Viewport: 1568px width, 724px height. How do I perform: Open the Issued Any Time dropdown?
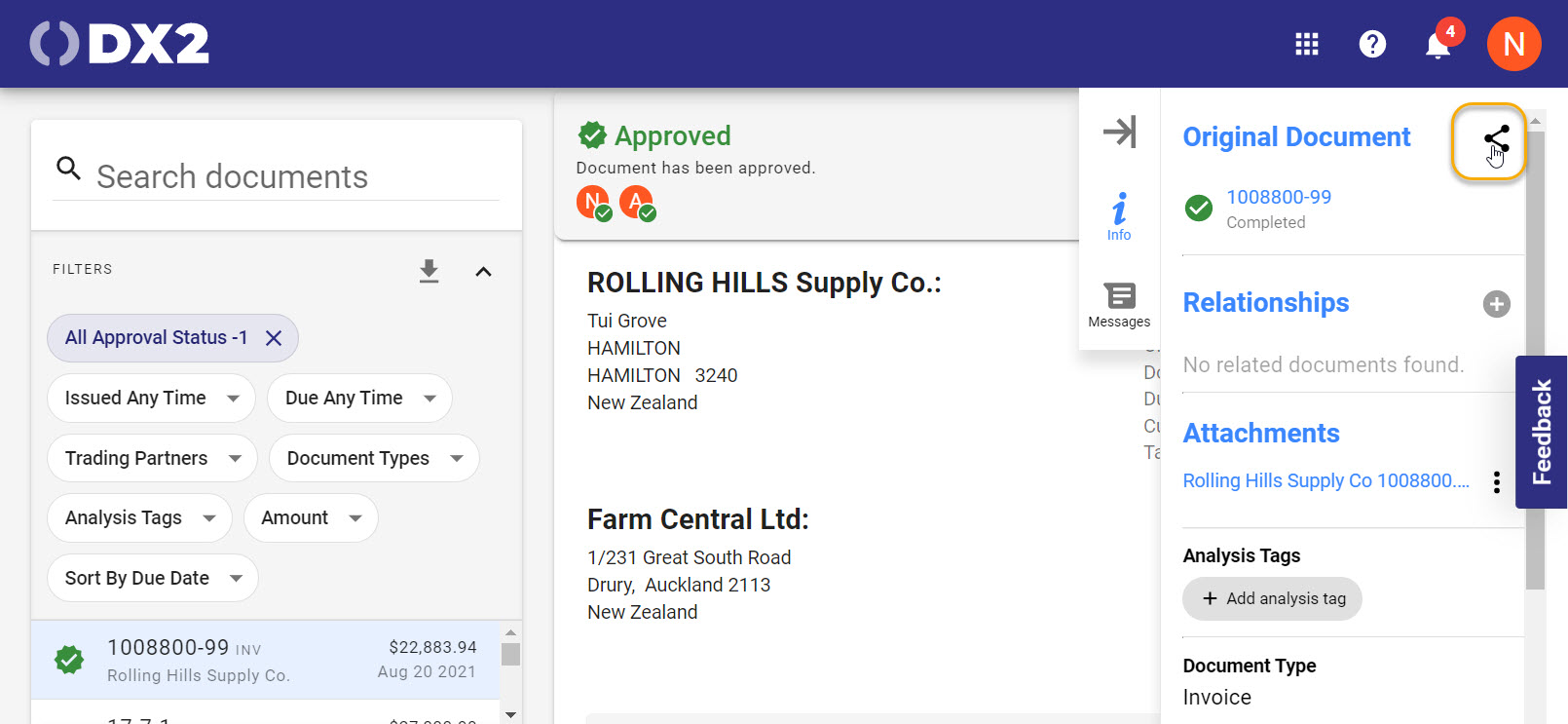click(151, 398)
